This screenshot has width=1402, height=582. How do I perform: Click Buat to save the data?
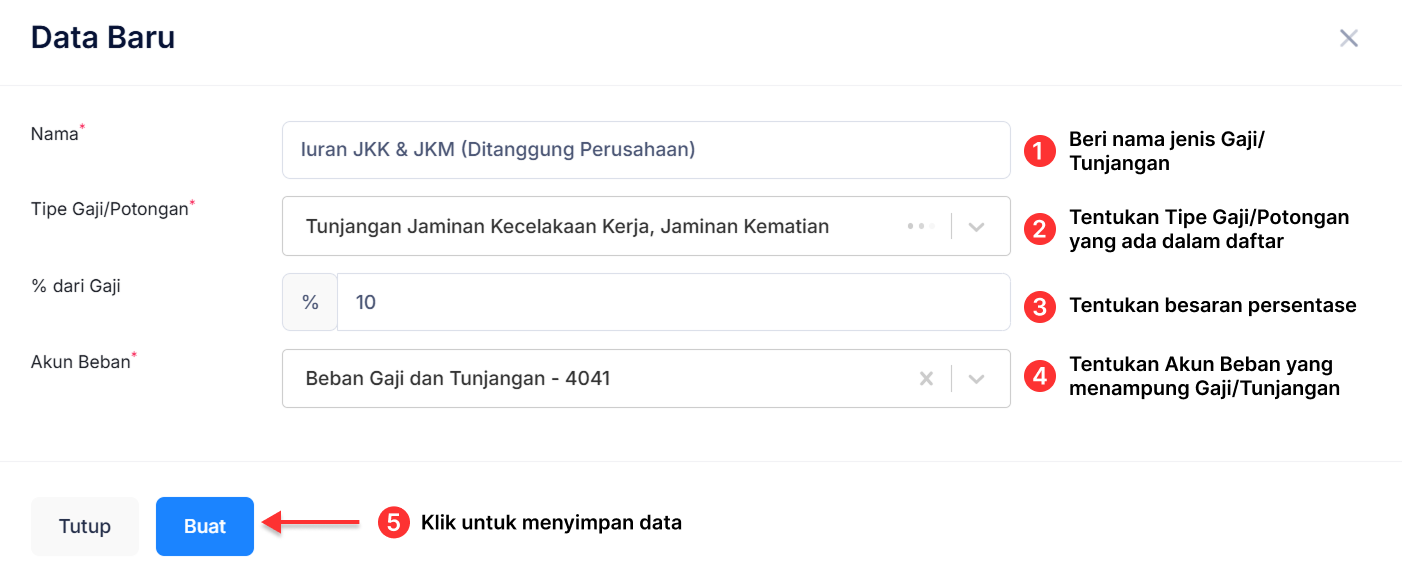(204, 526)
